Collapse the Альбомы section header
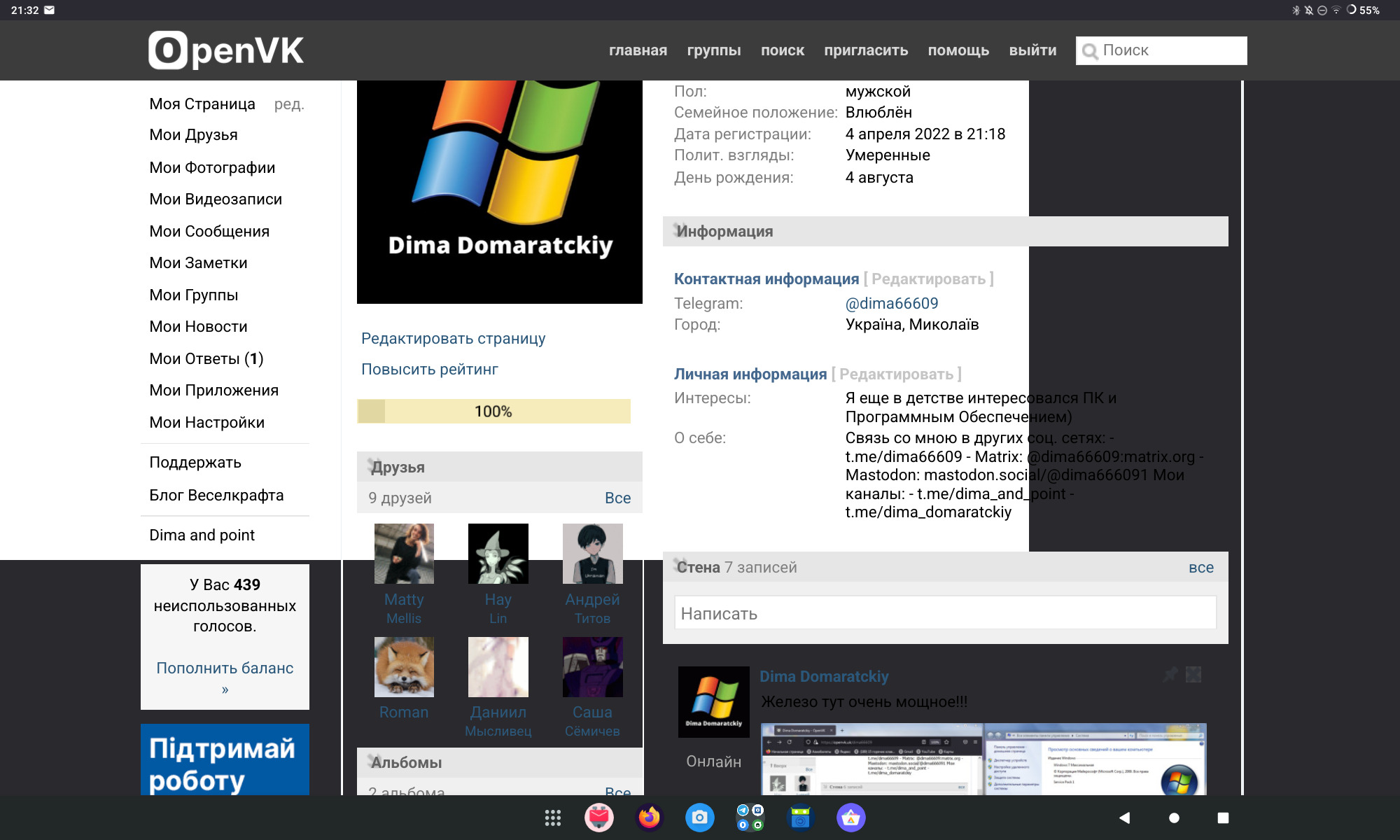The height and width of the screenshot is (840, 1400). tap(406, 762)
